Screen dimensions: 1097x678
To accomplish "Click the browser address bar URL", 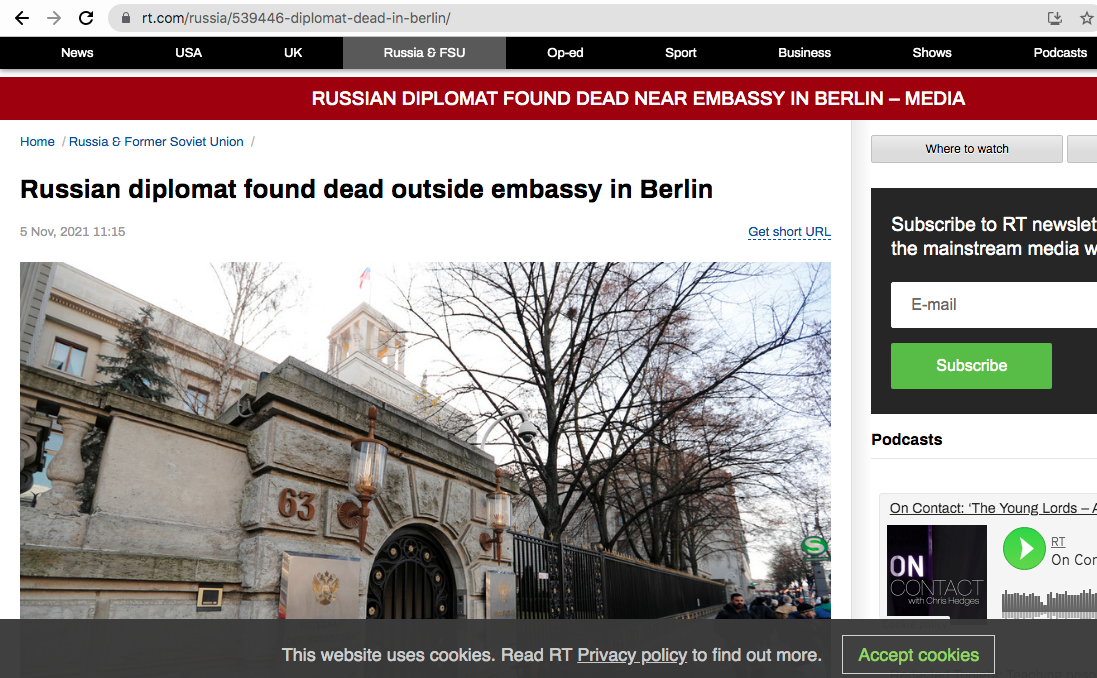I will (296, 18).
